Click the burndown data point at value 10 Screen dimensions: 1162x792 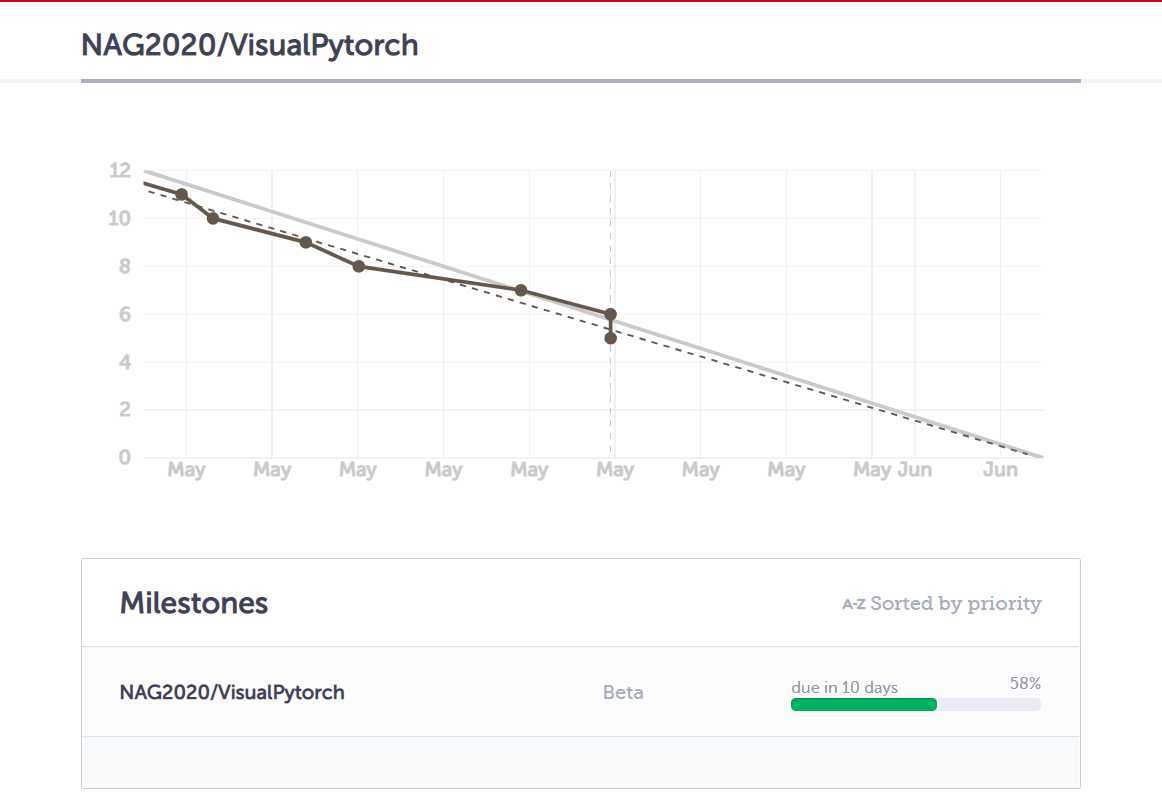coord(213,218)
